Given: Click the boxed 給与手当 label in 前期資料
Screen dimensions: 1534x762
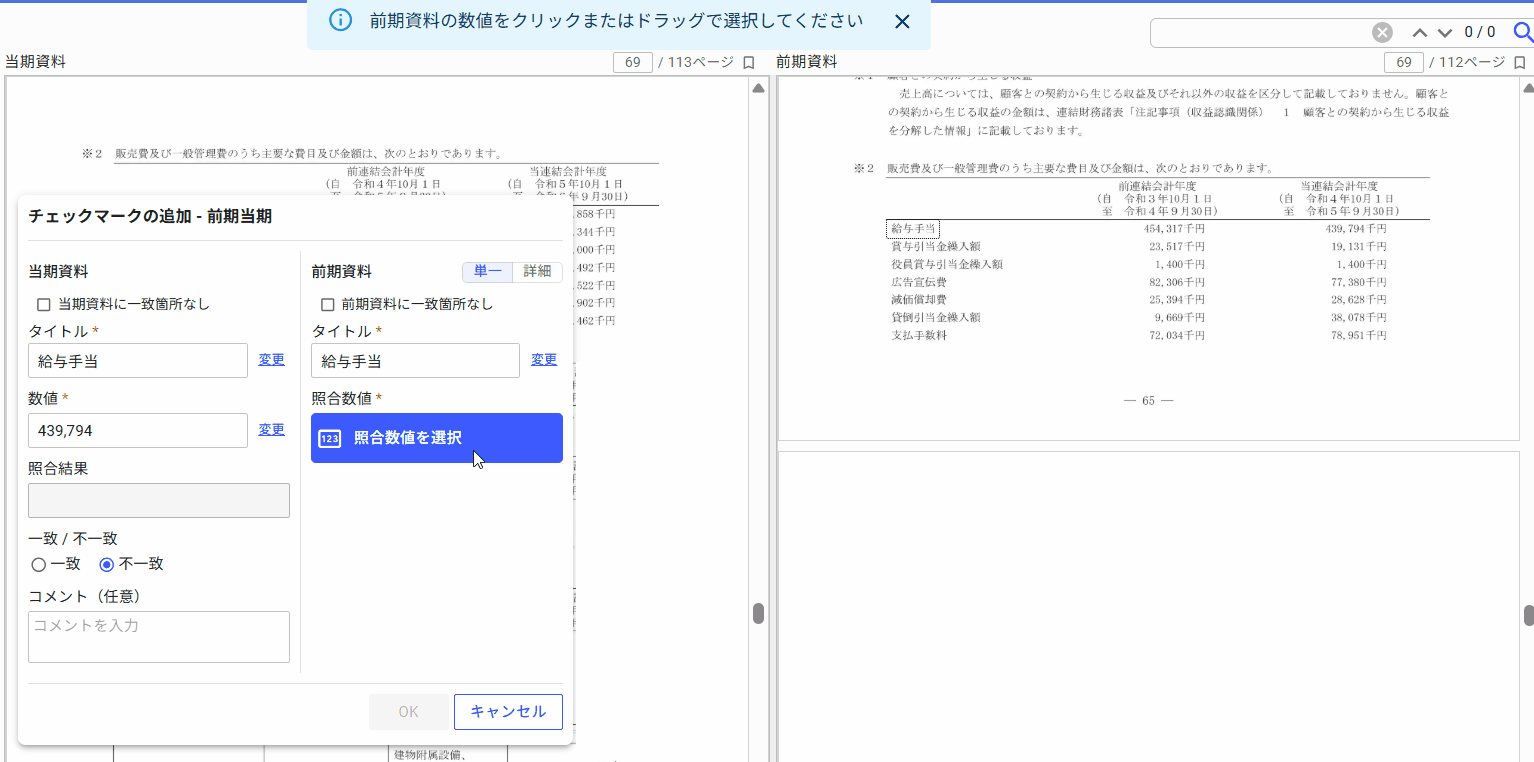Looking at the screenshot, I should pos(913,229).
